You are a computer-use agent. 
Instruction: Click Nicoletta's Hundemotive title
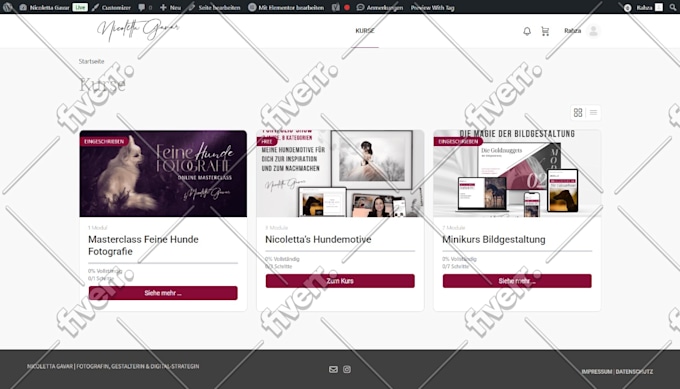tap(318, 239)
